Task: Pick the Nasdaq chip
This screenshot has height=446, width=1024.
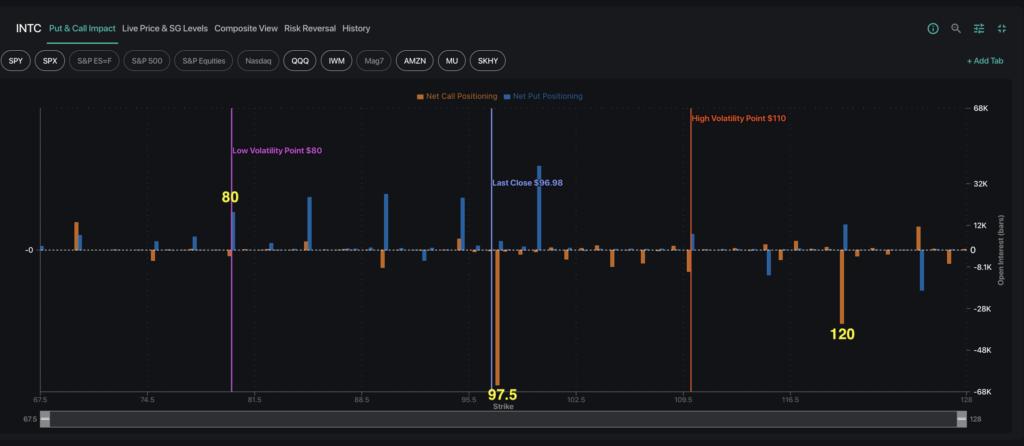Action: click(x=258, y=61)
